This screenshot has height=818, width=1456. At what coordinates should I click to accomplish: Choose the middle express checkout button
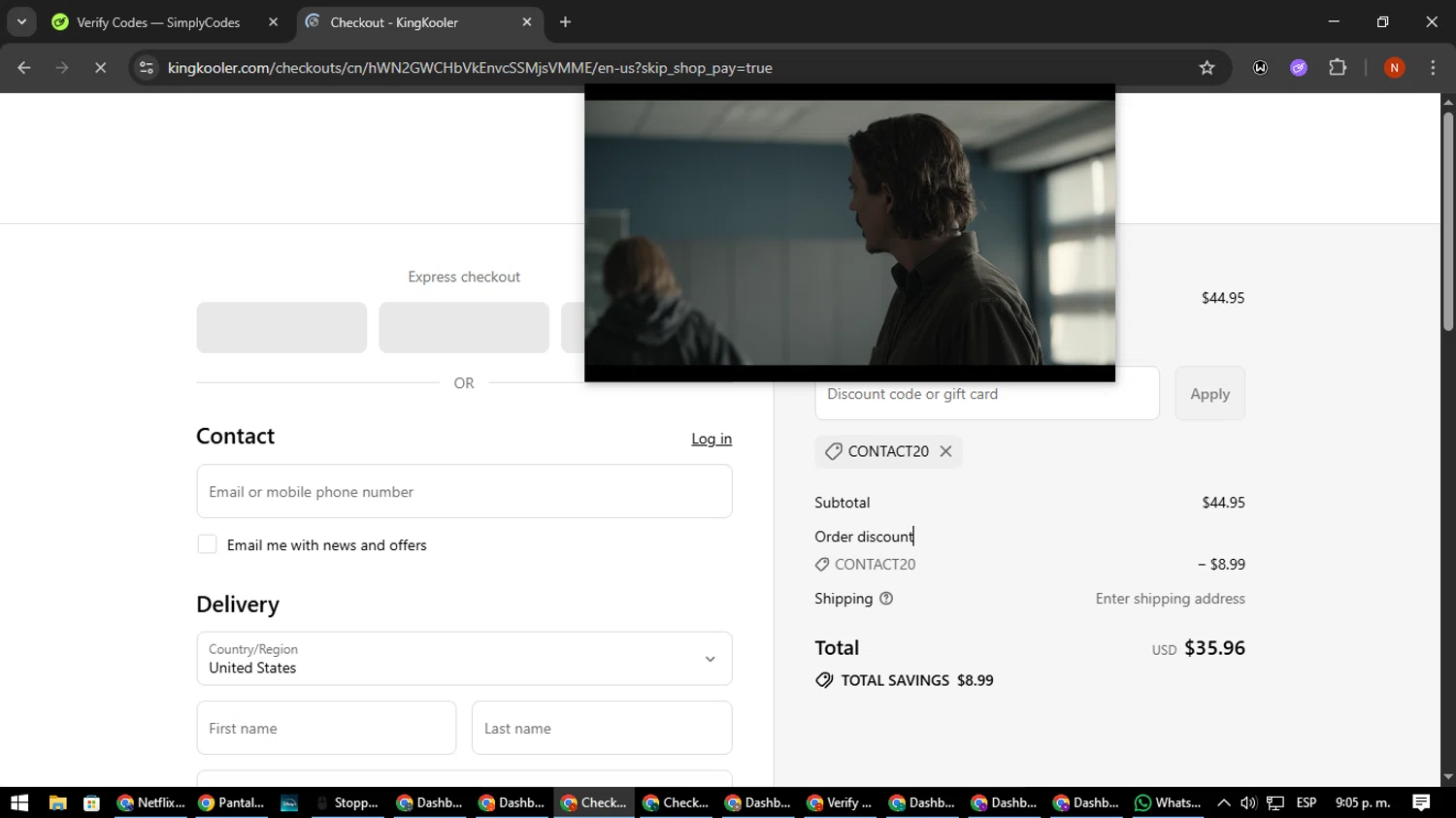tap(464, 327)
